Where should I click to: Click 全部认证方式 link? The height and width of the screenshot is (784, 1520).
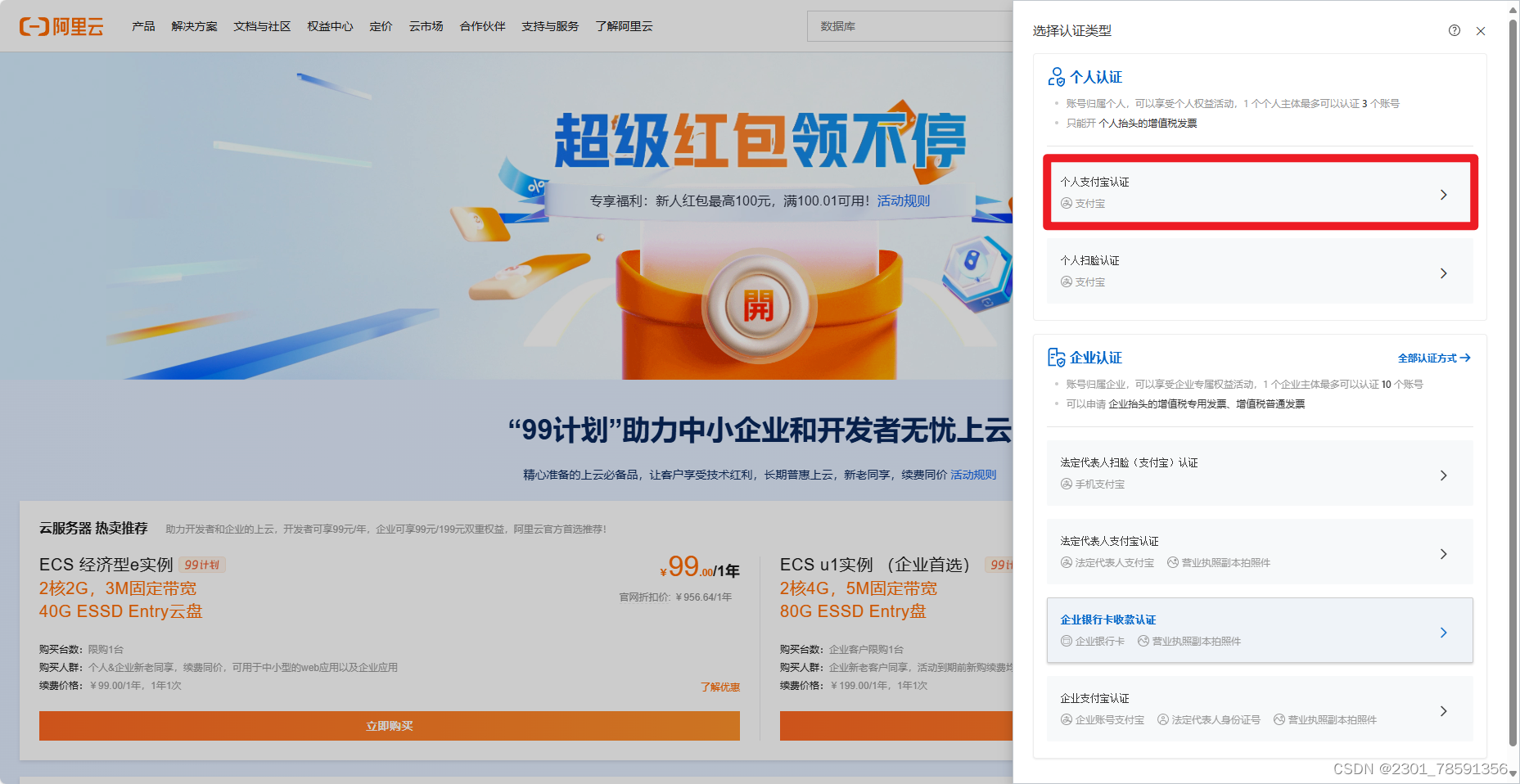point(1434,358)
